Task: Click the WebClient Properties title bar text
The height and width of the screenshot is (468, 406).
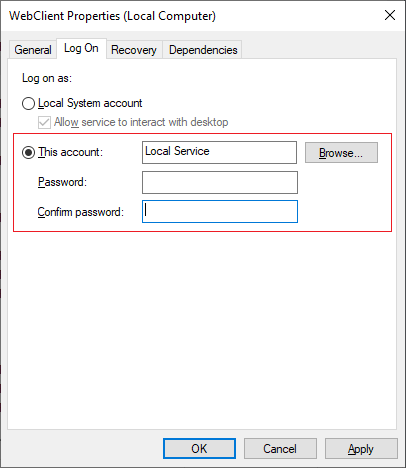Action: (112, 16)
